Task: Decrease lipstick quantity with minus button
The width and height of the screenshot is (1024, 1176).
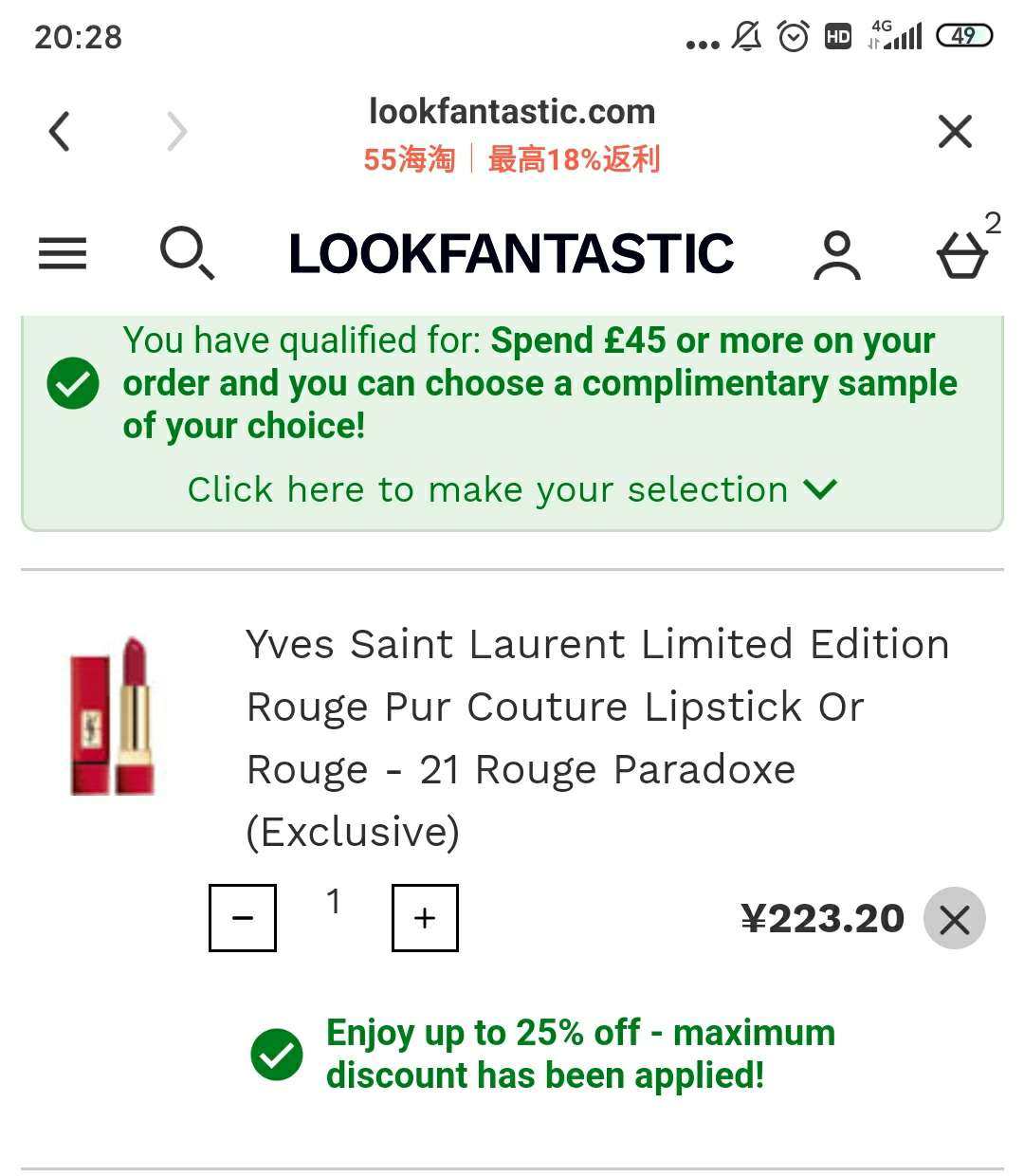Action: 243,917
